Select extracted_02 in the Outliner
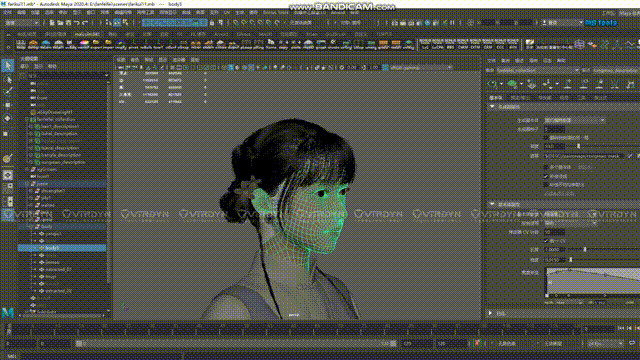Viewport: 640px width, 360px height. [59, 291]
